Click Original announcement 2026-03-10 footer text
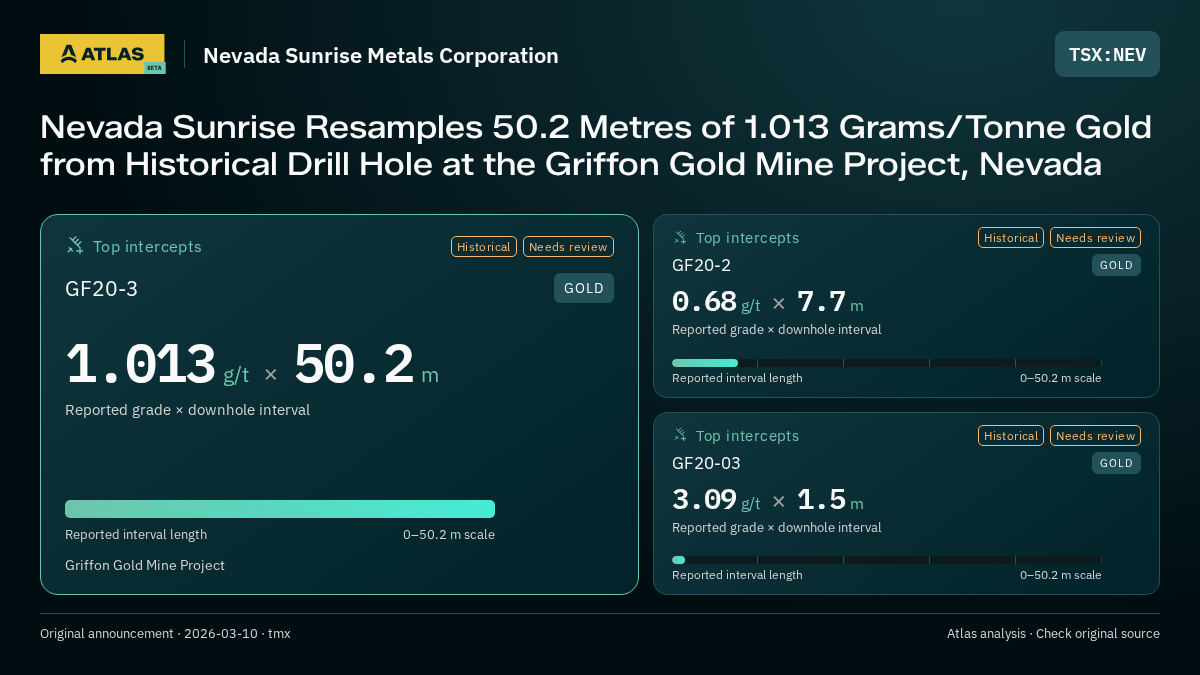This screenshot has height=675, width=1200. click(x=165, y=634)
